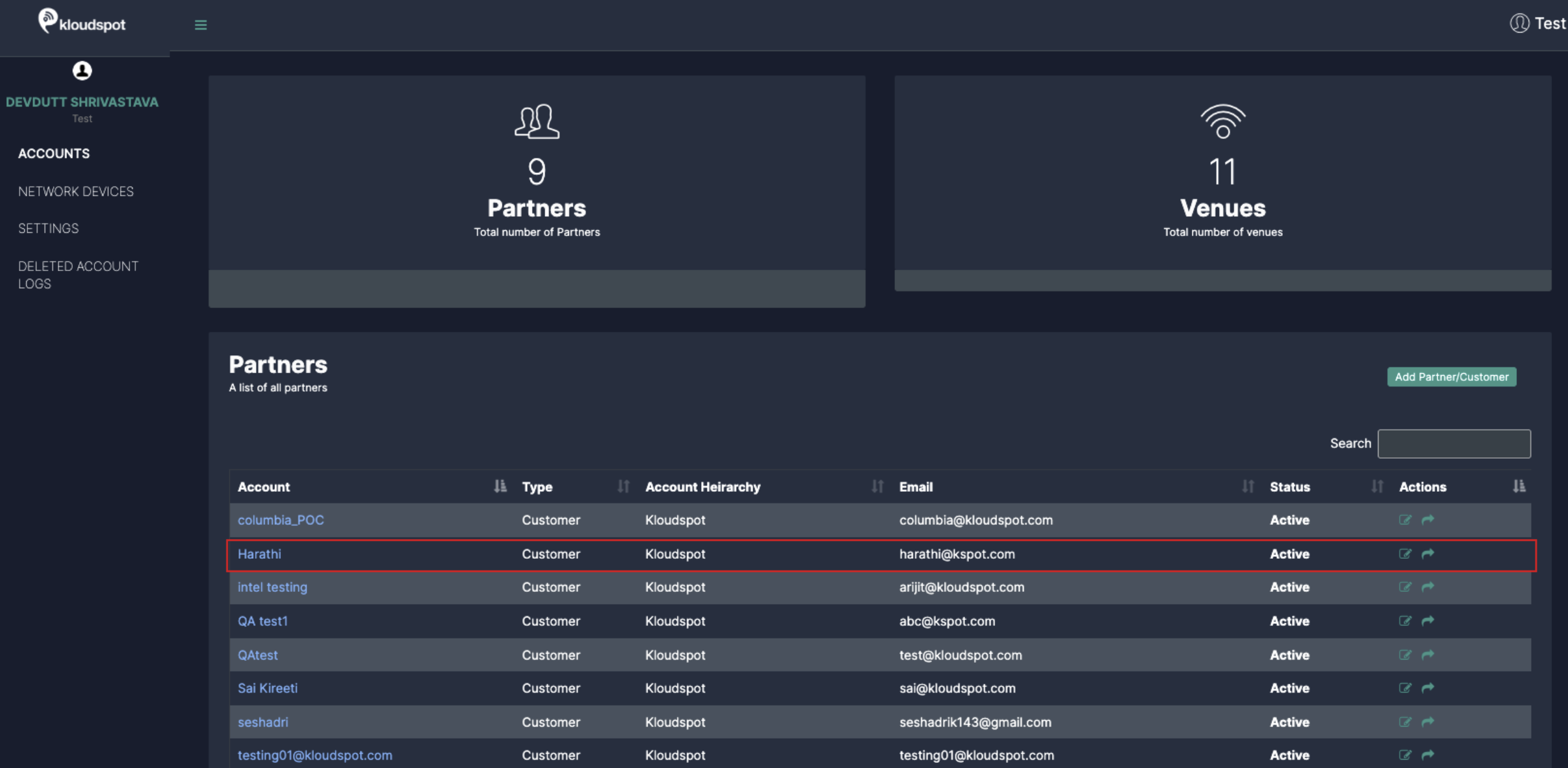Sort table by Status column

click(1377, 487)
